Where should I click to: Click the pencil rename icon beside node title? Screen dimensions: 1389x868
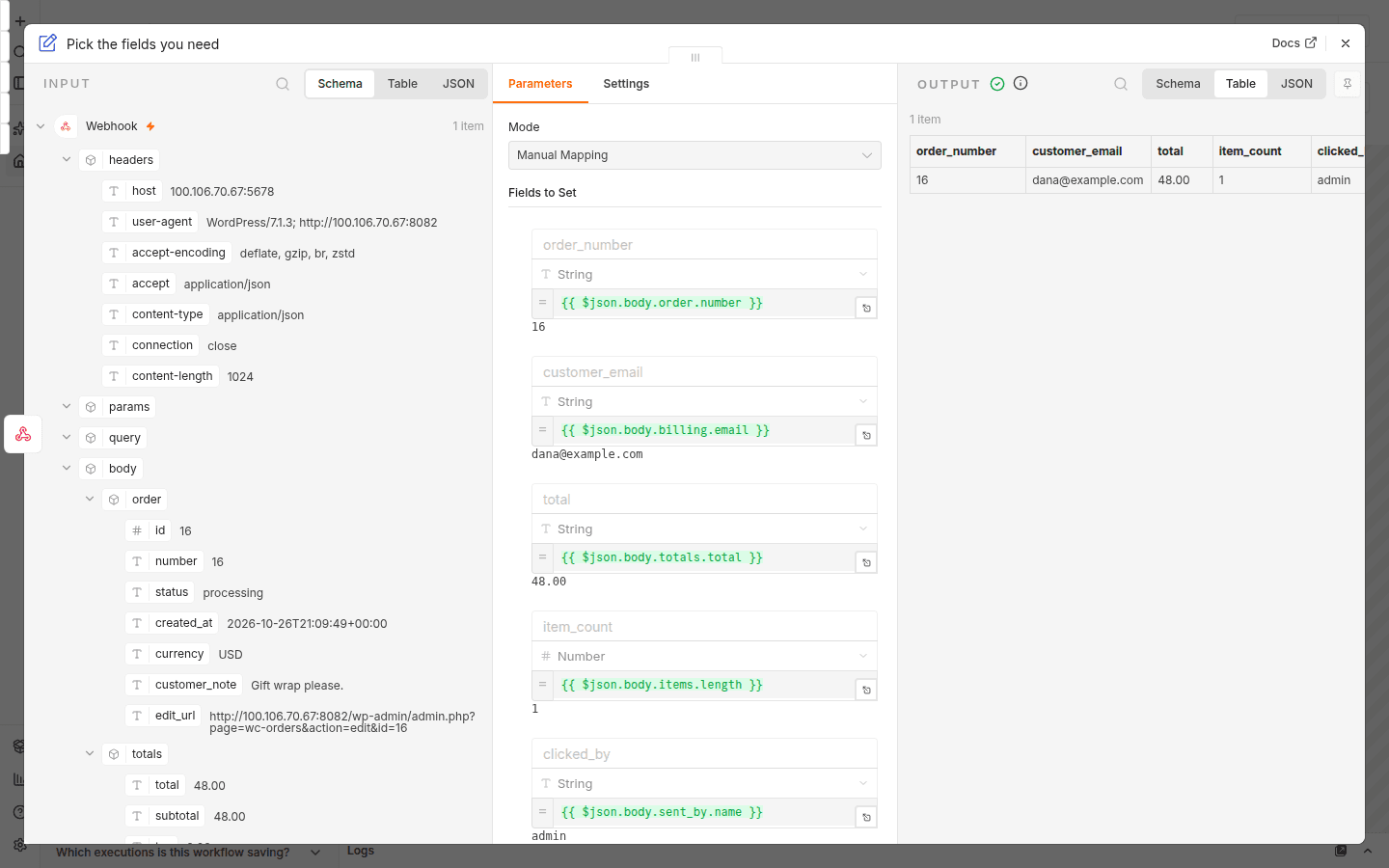point(47,43)
